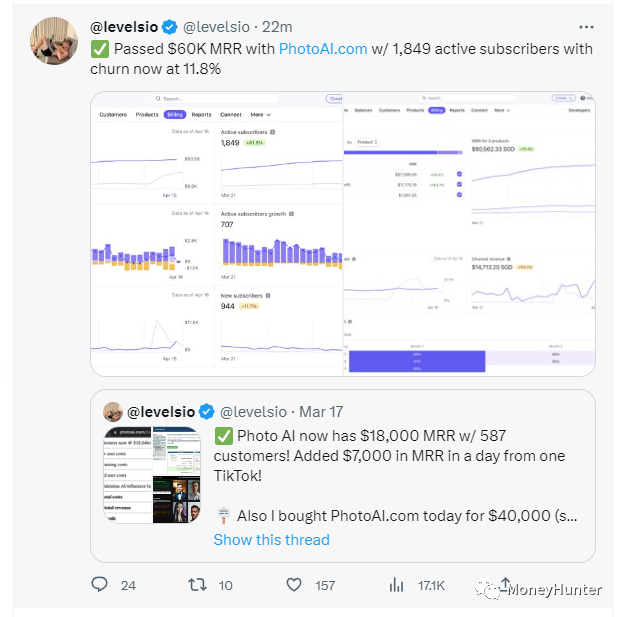This screenshot has height=617, width=621.
Task: Click the reply comment icon
Action: pyautogui.click(x=99, y=584)
